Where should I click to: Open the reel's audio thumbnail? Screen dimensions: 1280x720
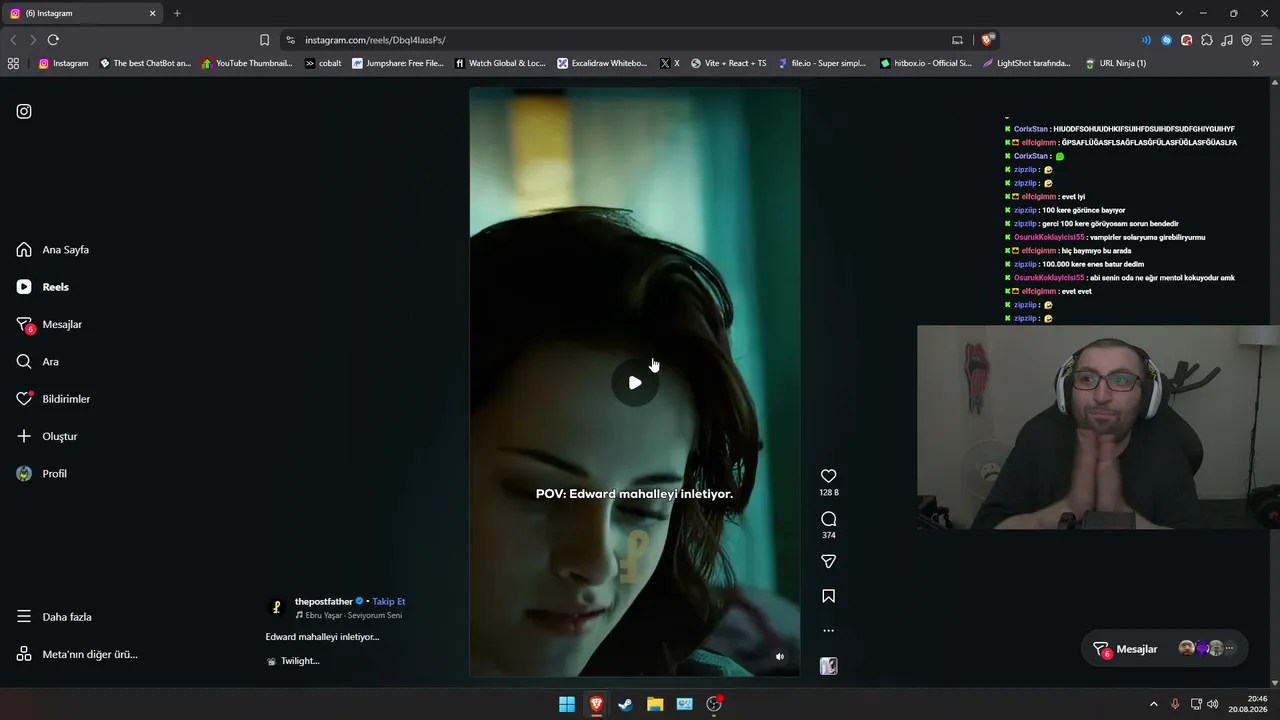coord(828,666)
